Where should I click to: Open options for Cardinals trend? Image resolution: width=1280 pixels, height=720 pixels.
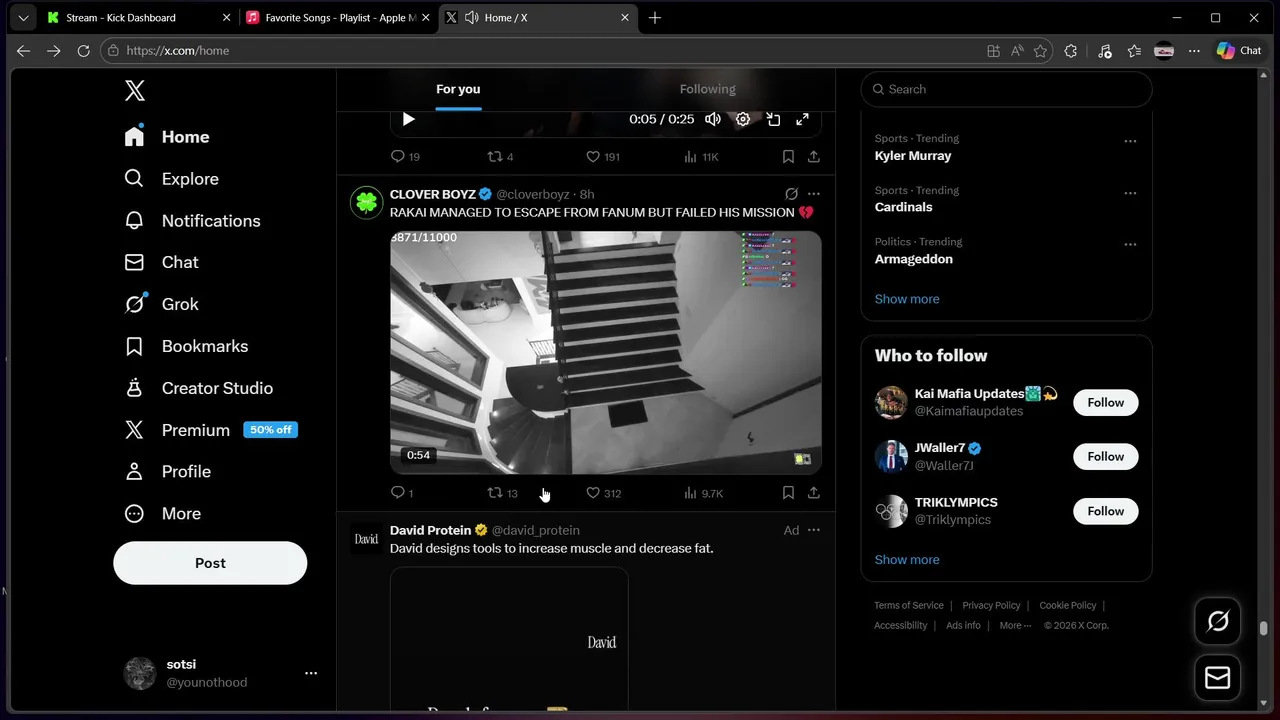pos(1130,193)
